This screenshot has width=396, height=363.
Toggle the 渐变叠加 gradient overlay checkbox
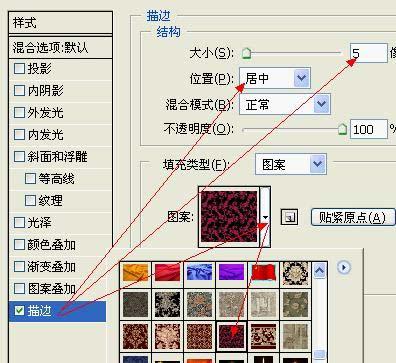click(x=19, y=267)
